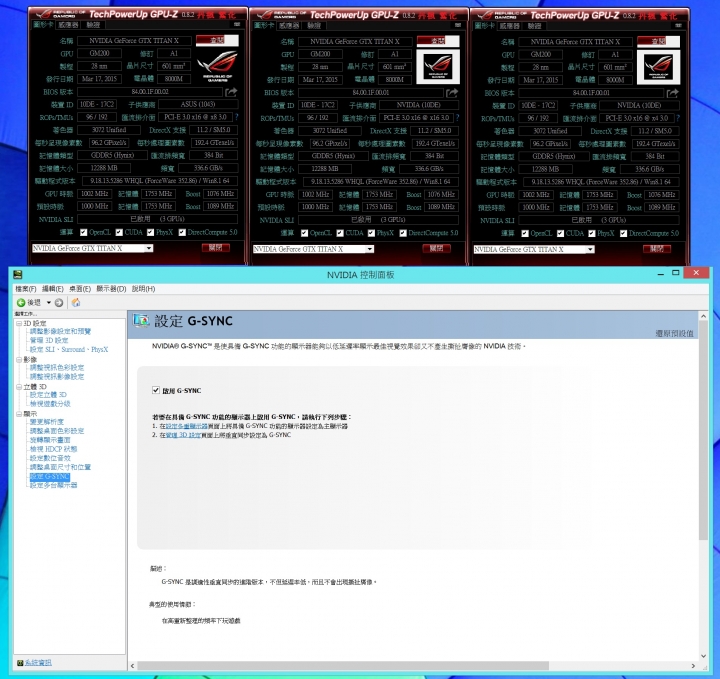The width and height of the screenshot is (720, 679).
Task: Click the NVIDIA control panel title bar icon
Action: pos(18,275)
